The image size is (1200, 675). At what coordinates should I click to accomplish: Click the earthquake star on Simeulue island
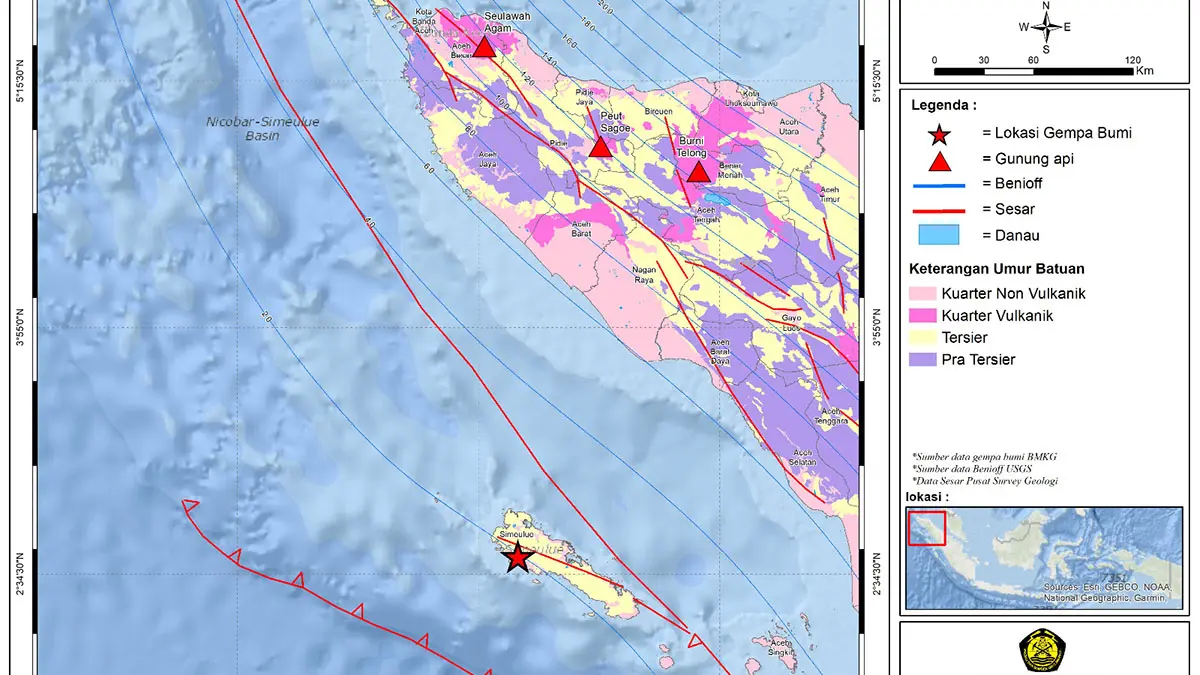coord(517,557)
